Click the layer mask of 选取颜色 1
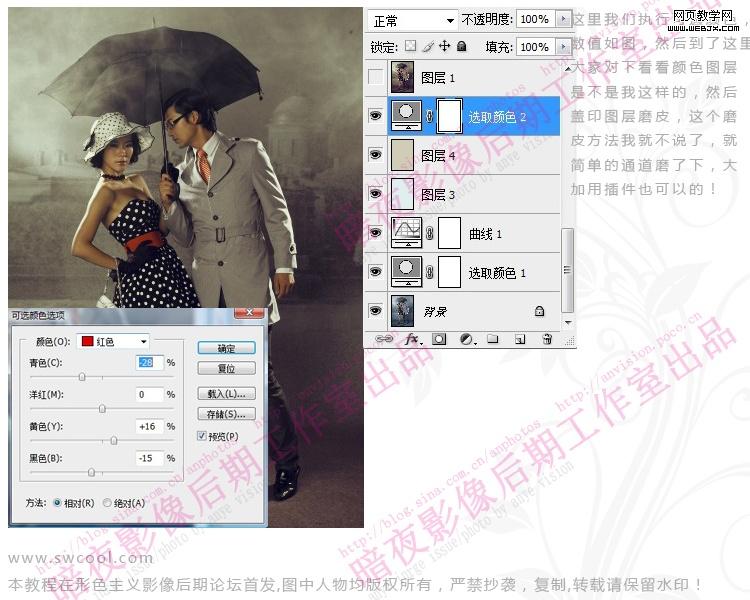The height and width of the screenshot is (600, 750). (x=449, y=271)
